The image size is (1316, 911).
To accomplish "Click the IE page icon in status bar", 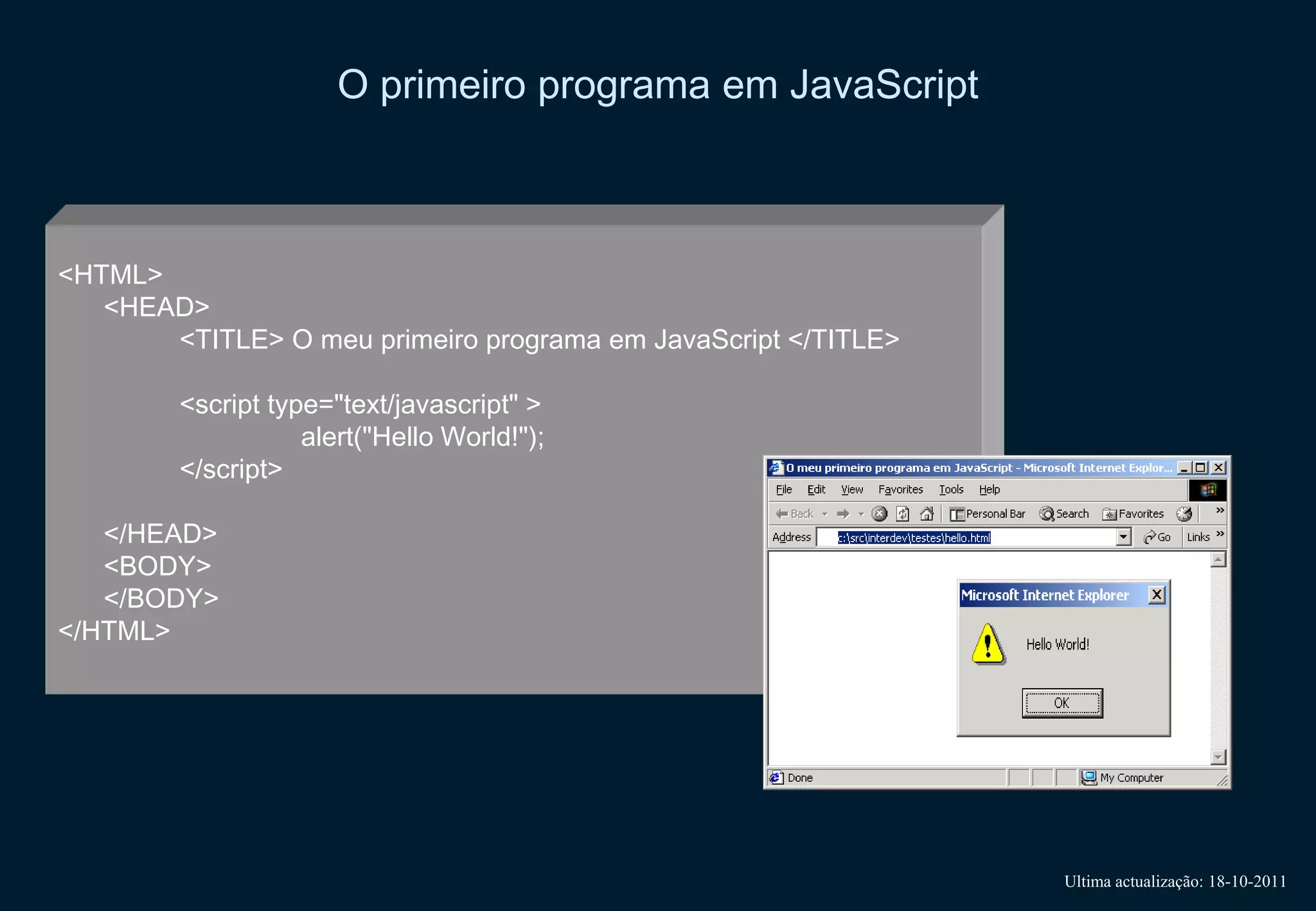I will coord(776,777).
